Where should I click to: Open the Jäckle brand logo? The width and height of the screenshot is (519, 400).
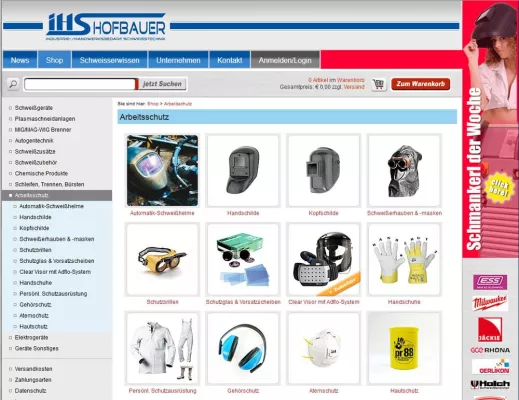pyautogui.click(x=490, y=329)
